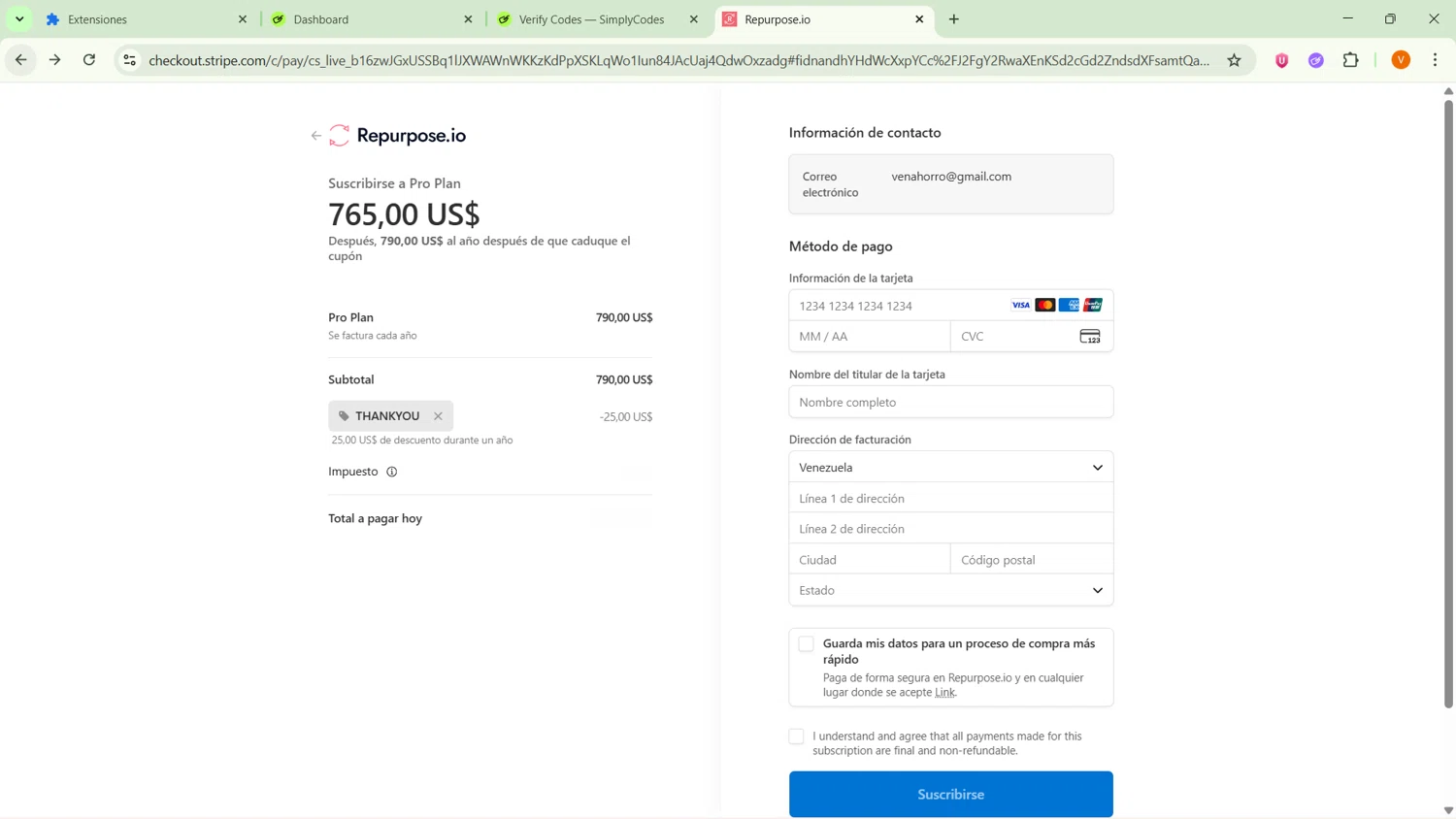
Task: Close the Repurpose.io tab
Action: [919, 19]
